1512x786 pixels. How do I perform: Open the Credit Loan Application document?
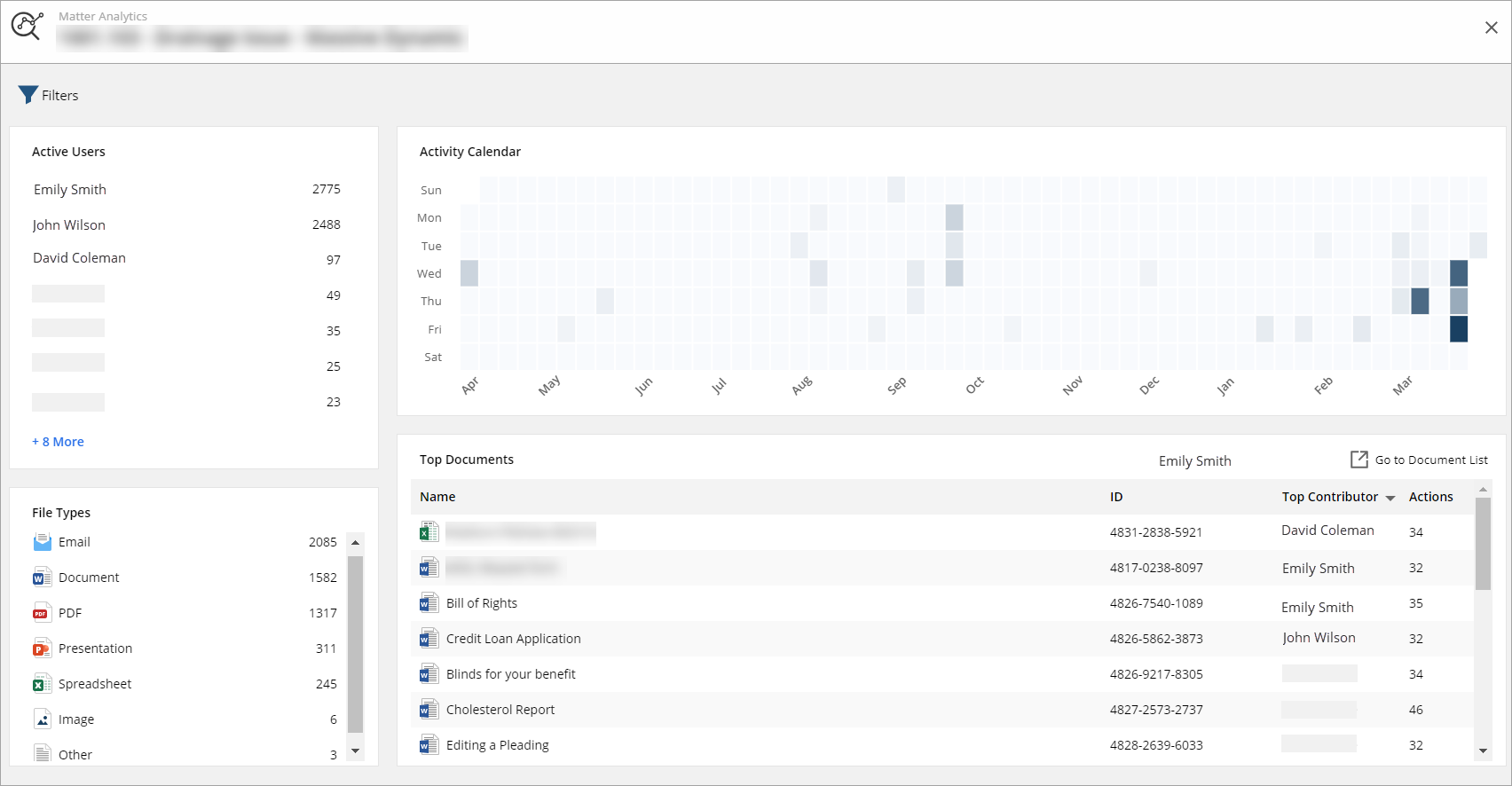pos(514,639)
